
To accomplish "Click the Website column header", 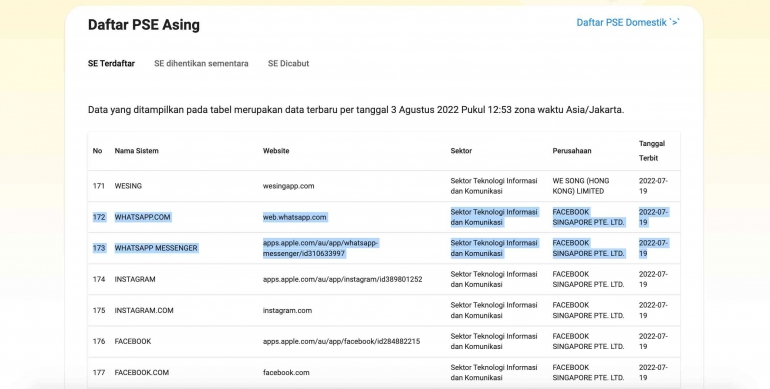I will (x=276, y=151).
